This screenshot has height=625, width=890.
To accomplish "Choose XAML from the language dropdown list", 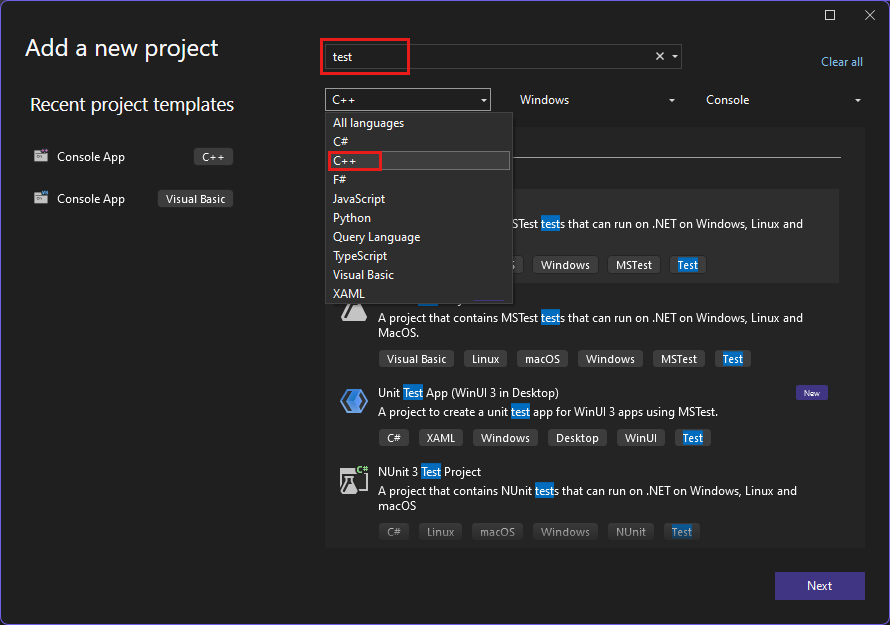I will click(x=348, y=293).
